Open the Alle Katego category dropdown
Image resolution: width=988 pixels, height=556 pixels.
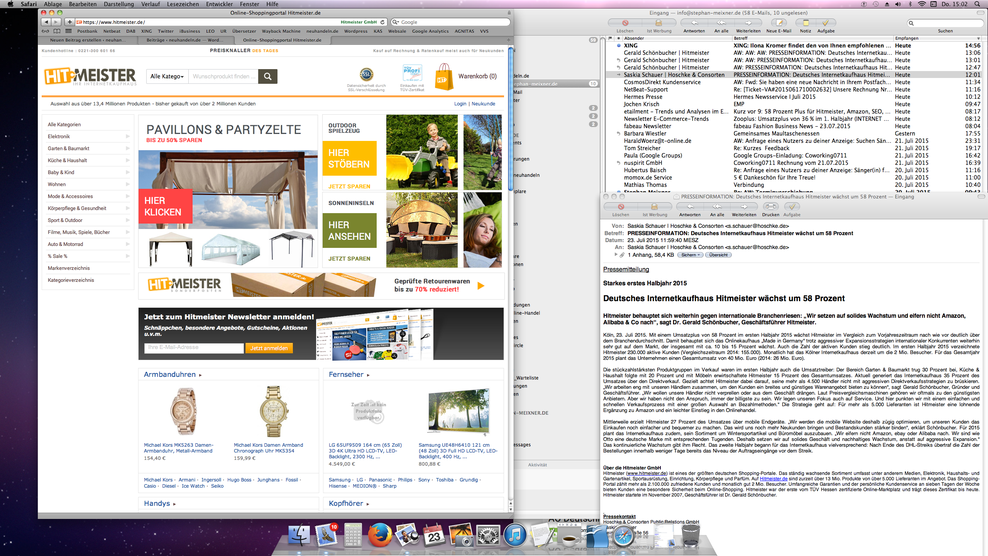(x=167, y=76)
